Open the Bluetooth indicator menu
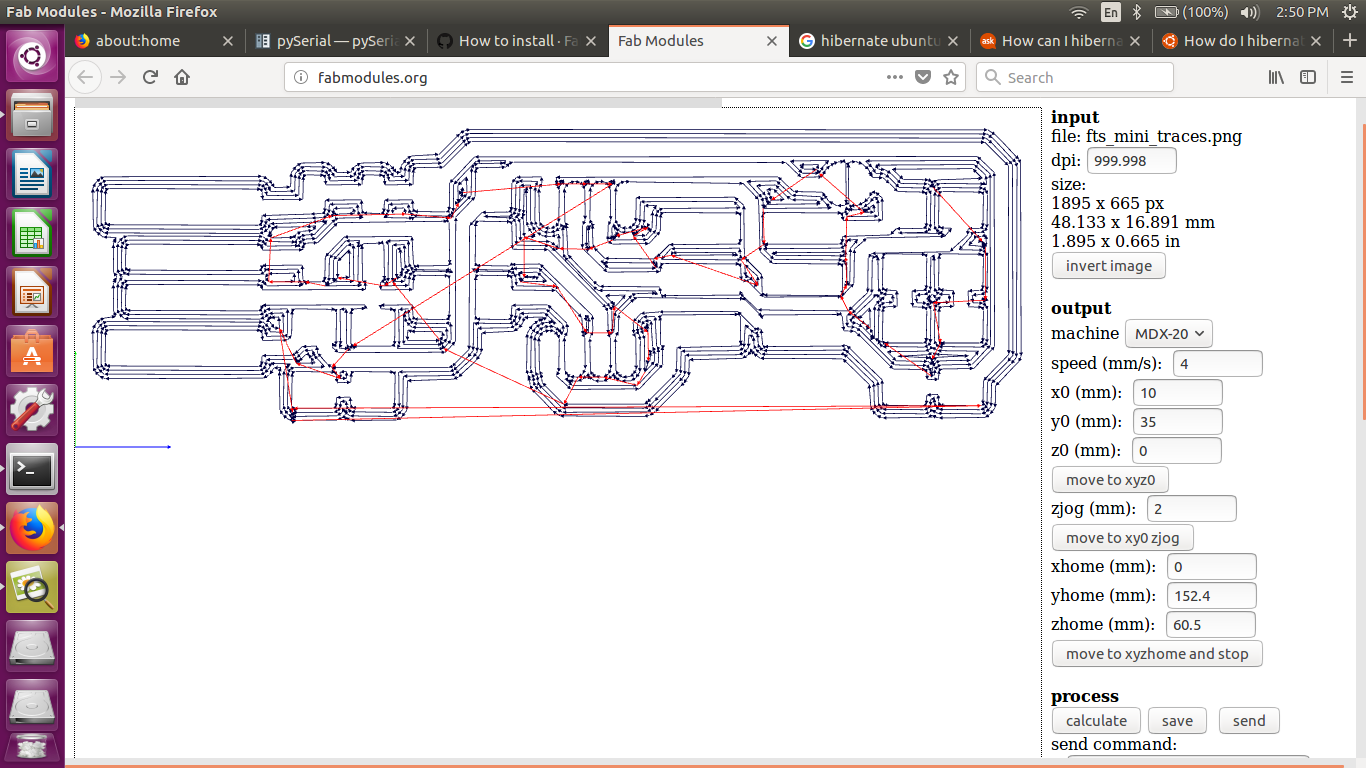 (x=1136, y=12)
